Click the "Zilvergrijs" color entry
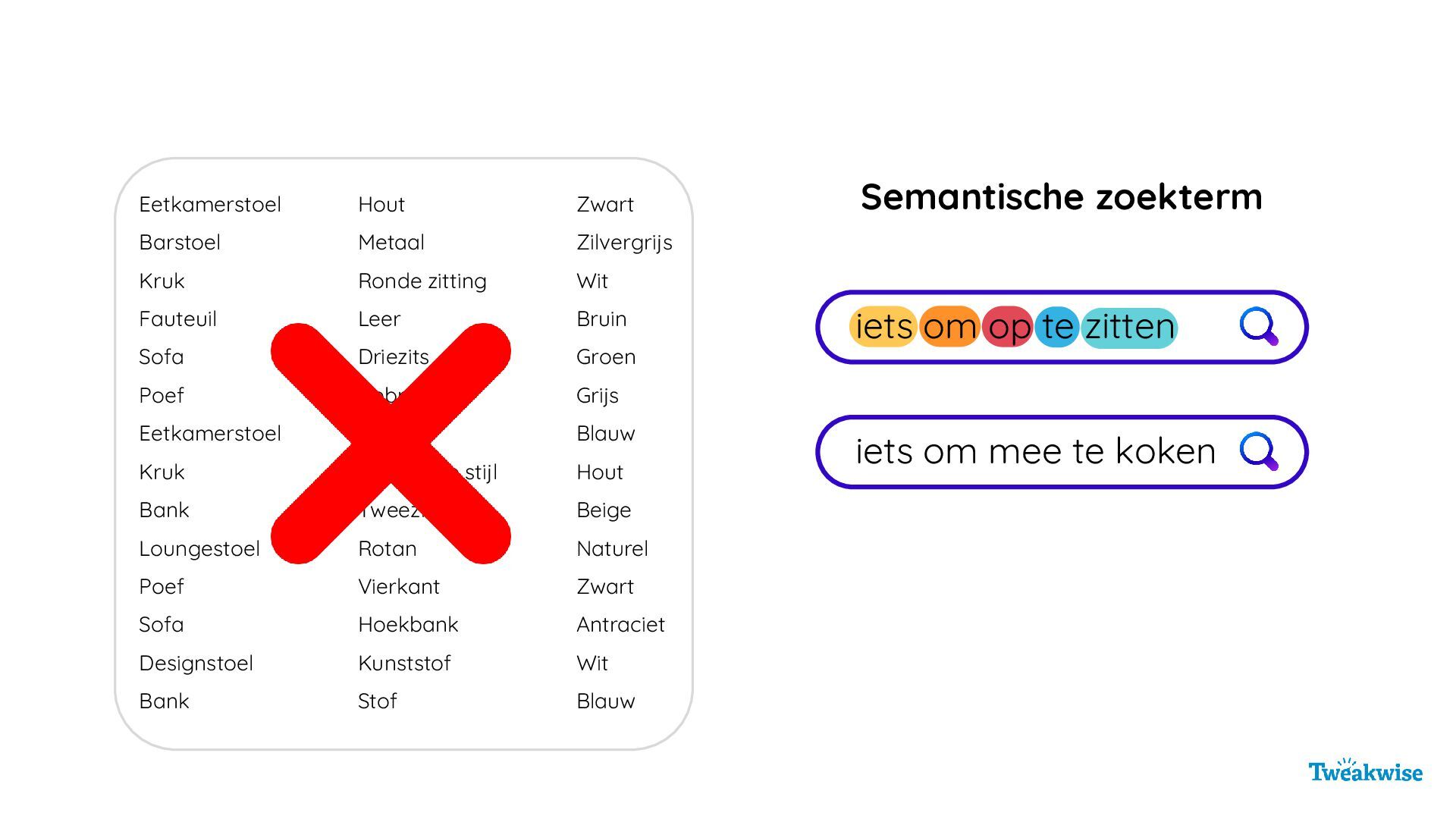The image size is (1456, 819). [x=624, y=243]
